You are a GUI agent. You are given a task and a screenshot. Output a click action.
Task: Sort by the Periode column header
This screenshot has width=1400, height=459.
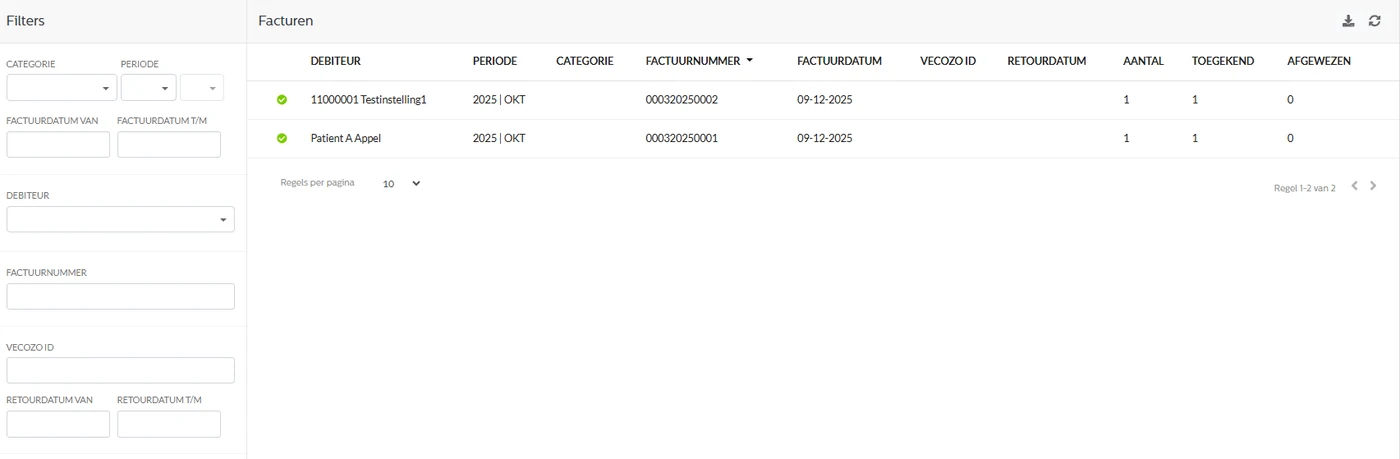[x=495, y=61]
